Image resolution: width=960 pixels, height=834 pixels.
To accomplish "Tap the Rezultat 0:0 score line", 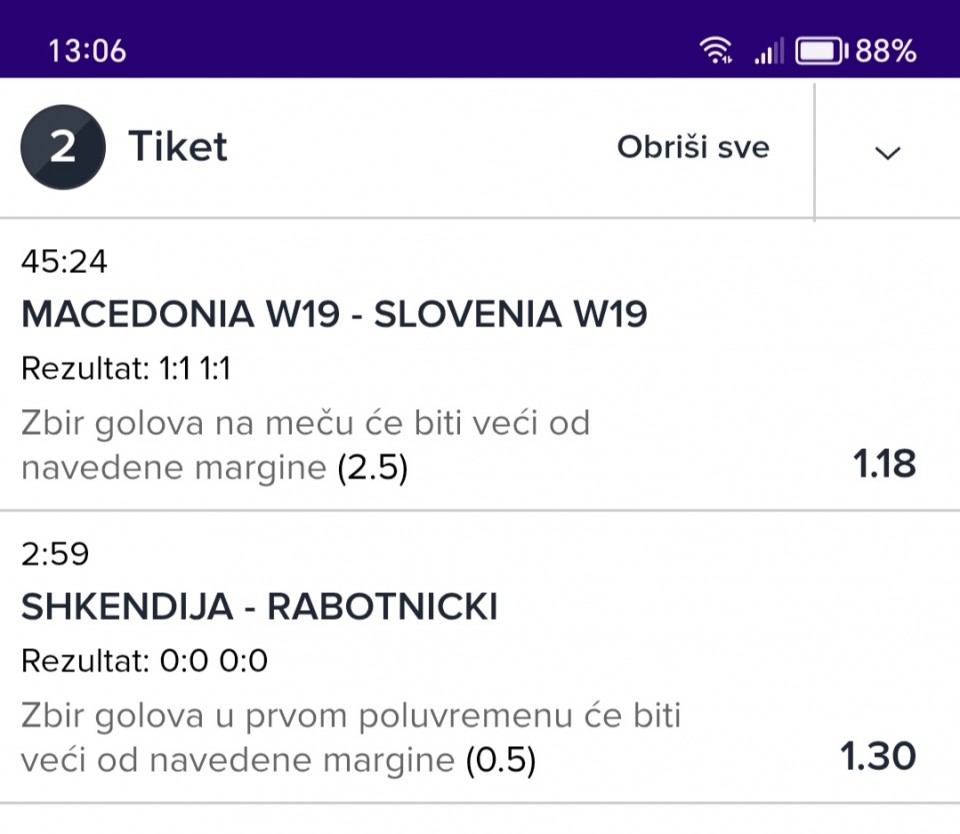I will coord(144,661).
